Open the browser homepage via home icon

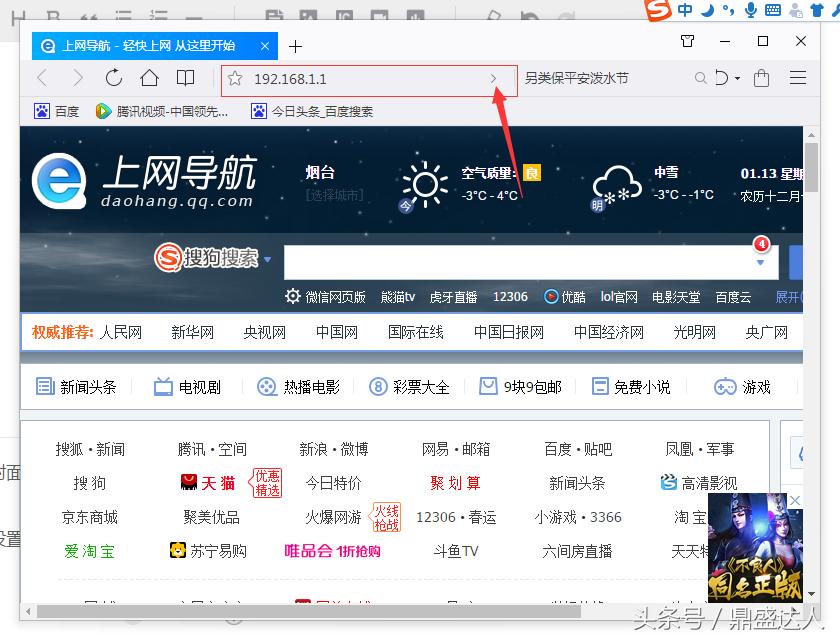[150, 77]
